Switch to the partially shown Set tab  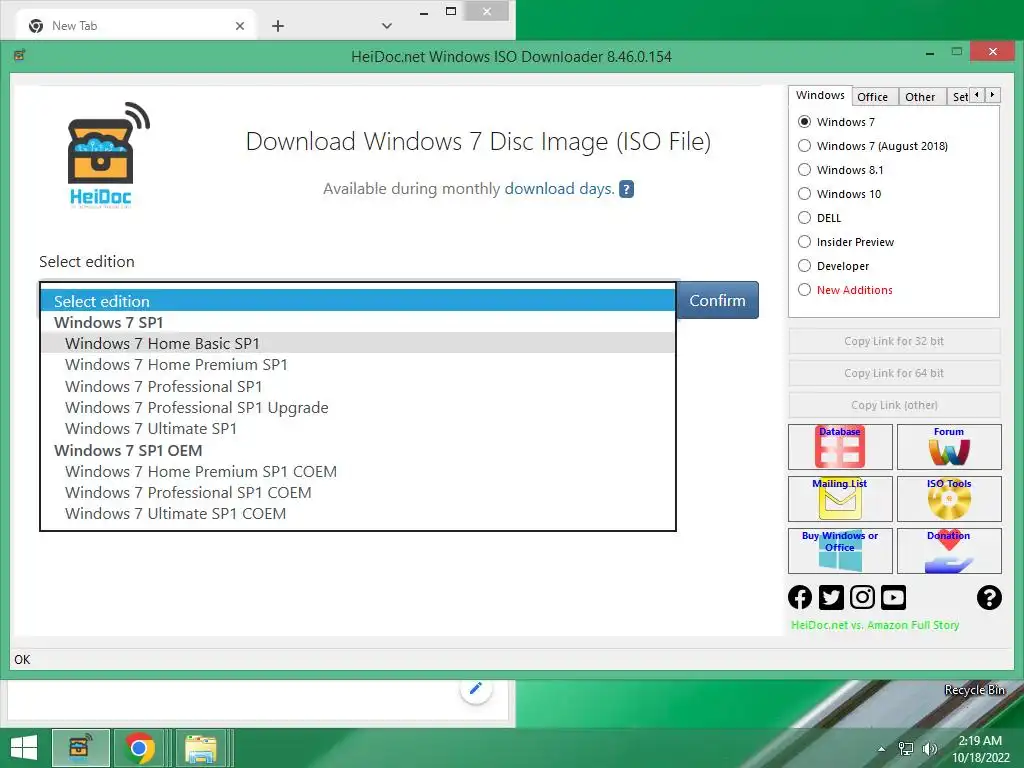coord(959,97)
